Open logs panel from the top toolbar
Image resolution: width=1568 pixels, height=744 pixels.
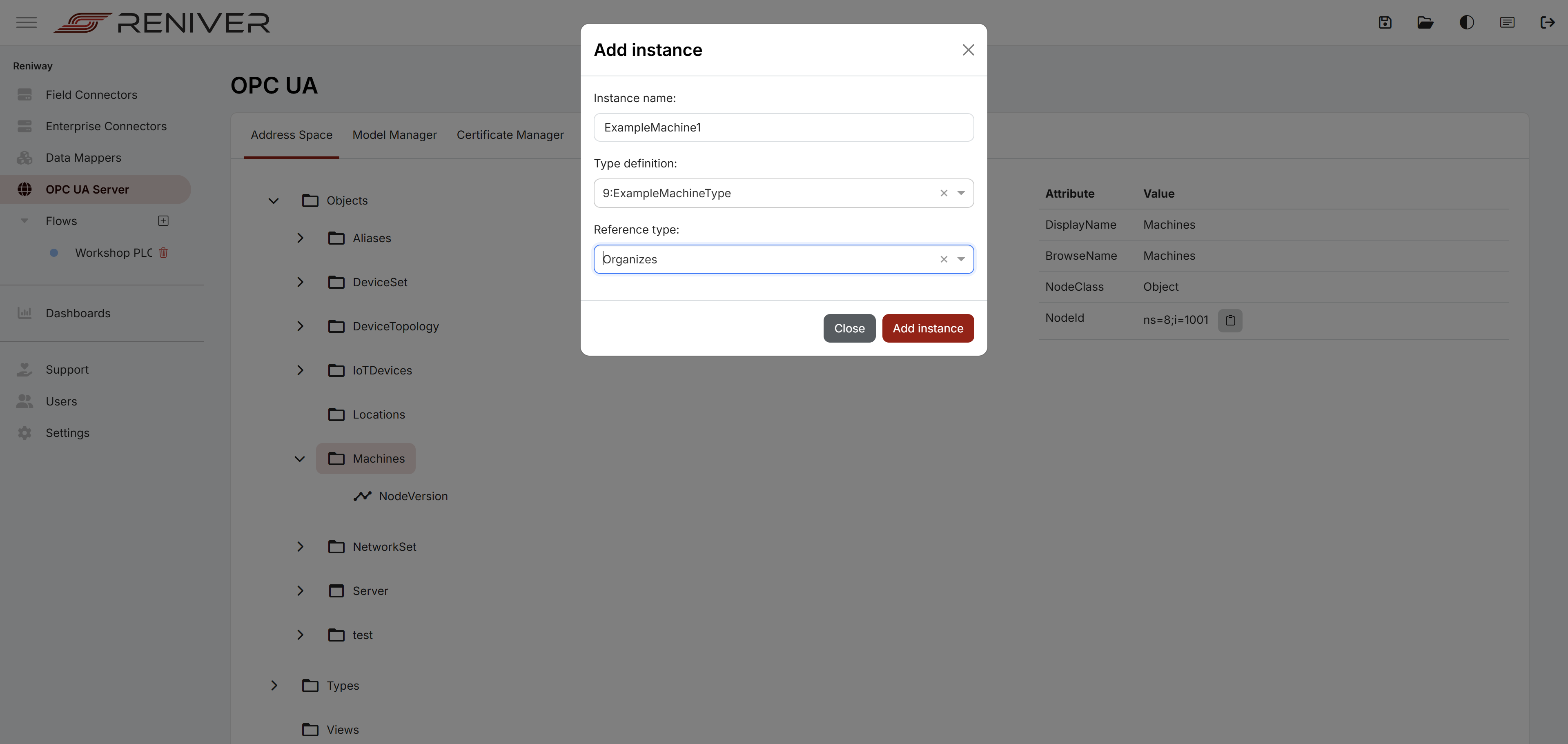(1507, 22)
